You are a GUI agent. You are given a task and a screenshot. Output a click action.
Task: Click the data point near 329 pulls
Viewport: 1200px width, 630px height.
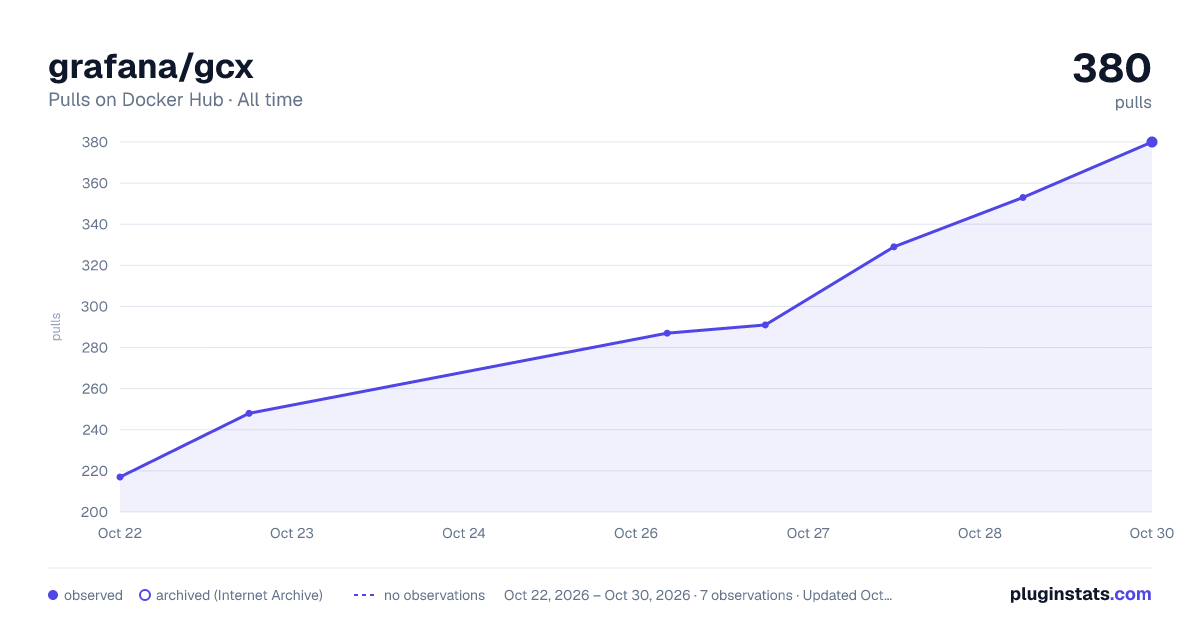click(894, 247)
